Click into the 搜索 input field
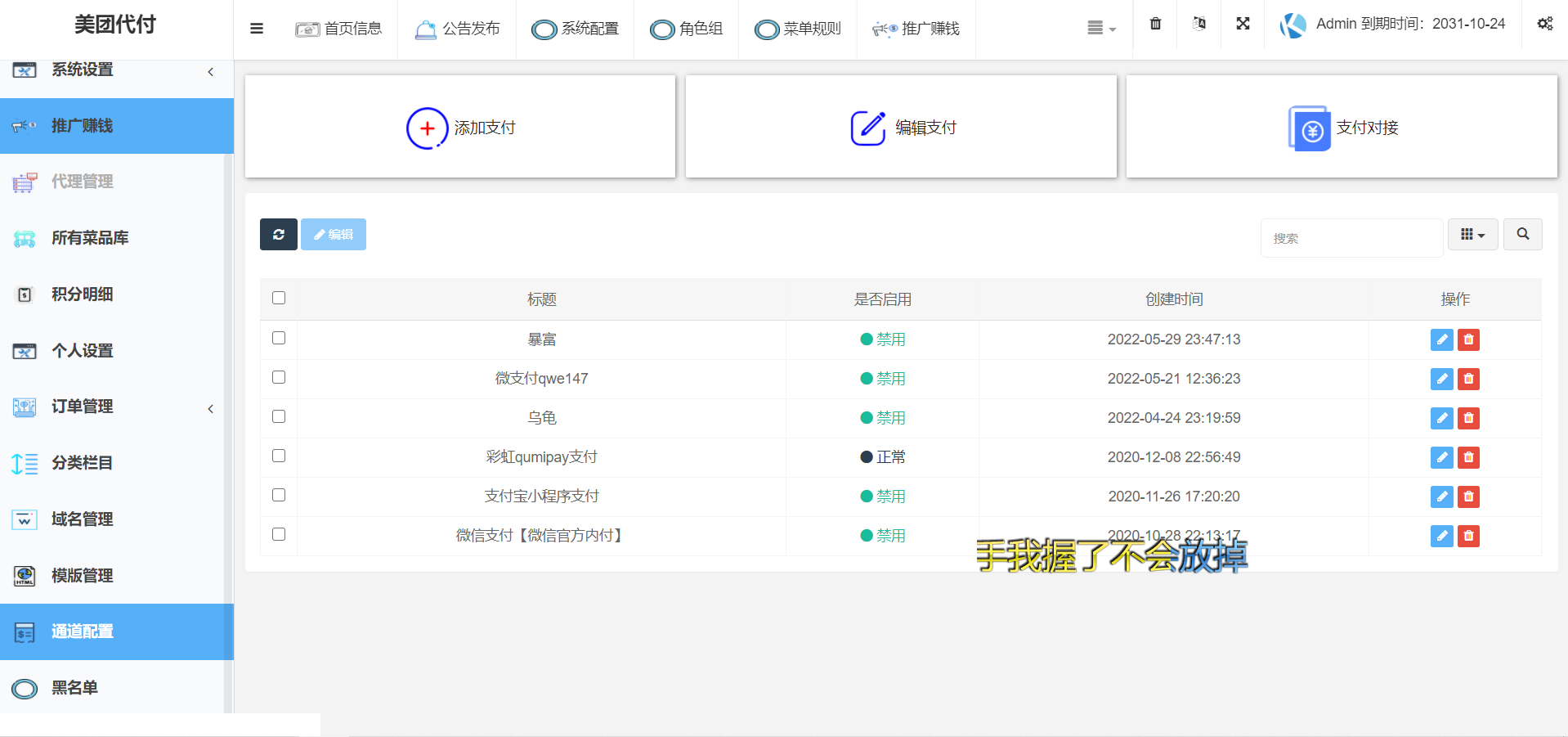The width and height of the screenshot is (1568, 737). 1351,238
